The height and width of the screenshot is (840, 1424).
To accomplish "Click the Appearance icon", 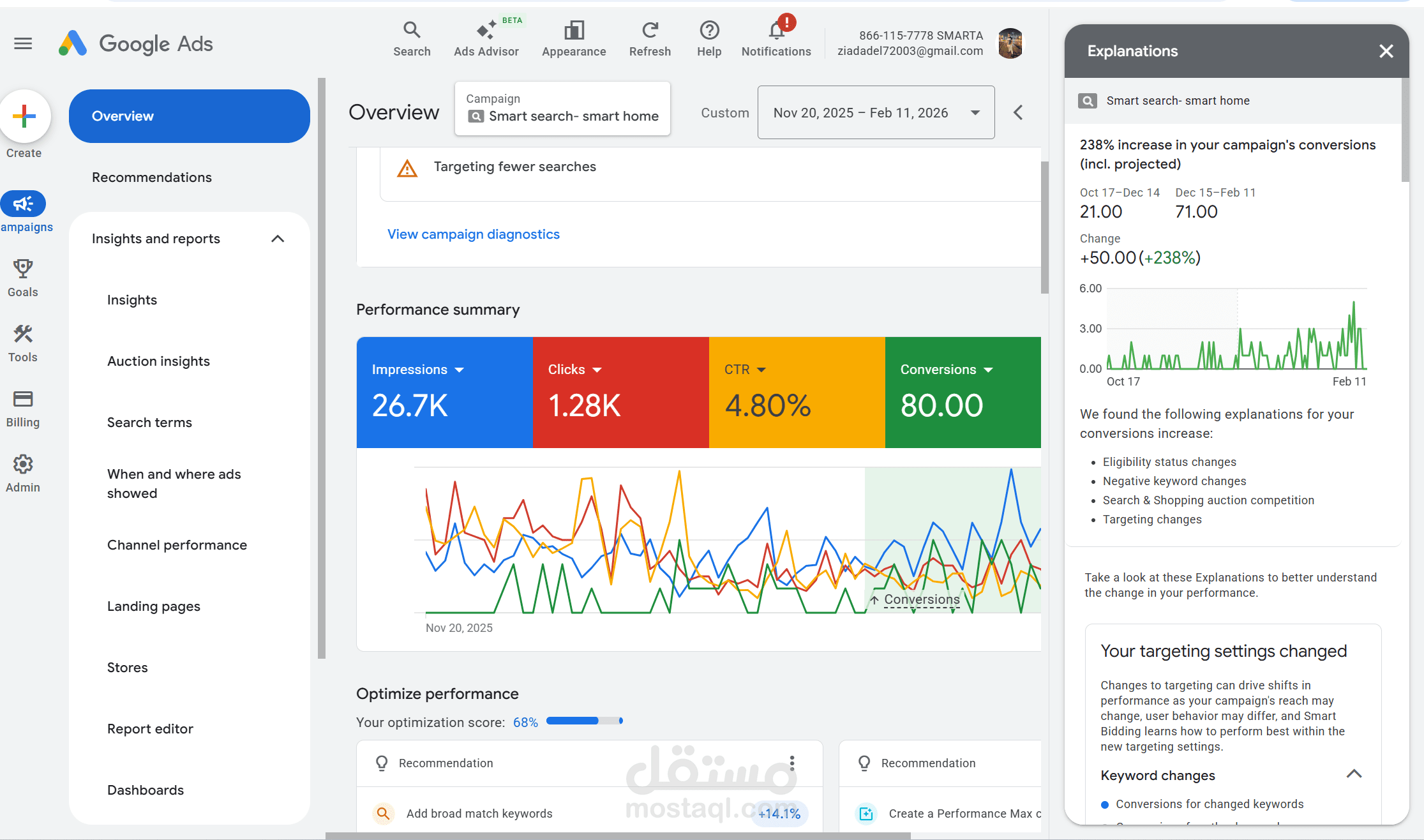I will pos(574,30).
